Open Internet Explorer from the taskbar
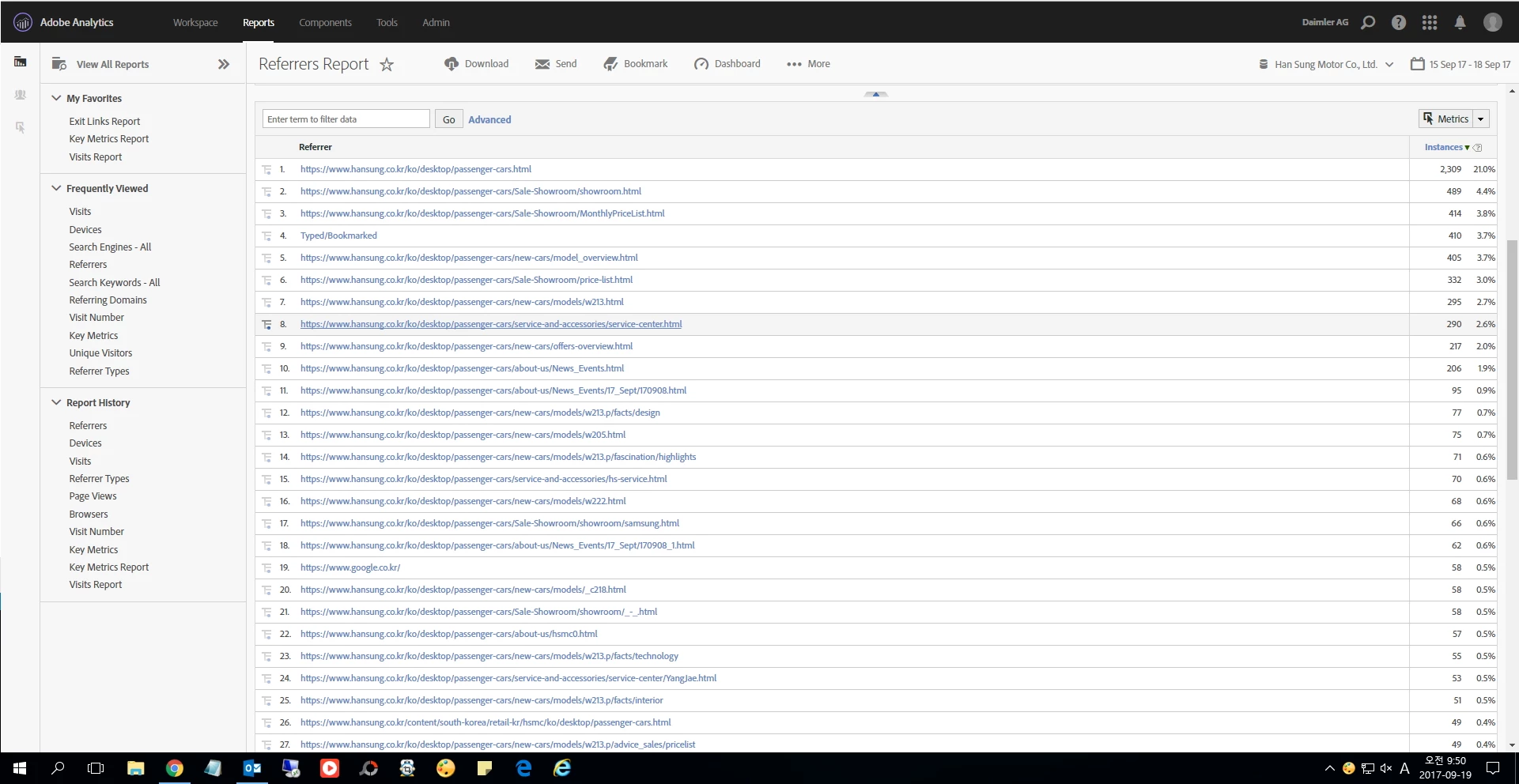Screen dimensions: 1519x784 pyautogui.click(x=562, y=767)
